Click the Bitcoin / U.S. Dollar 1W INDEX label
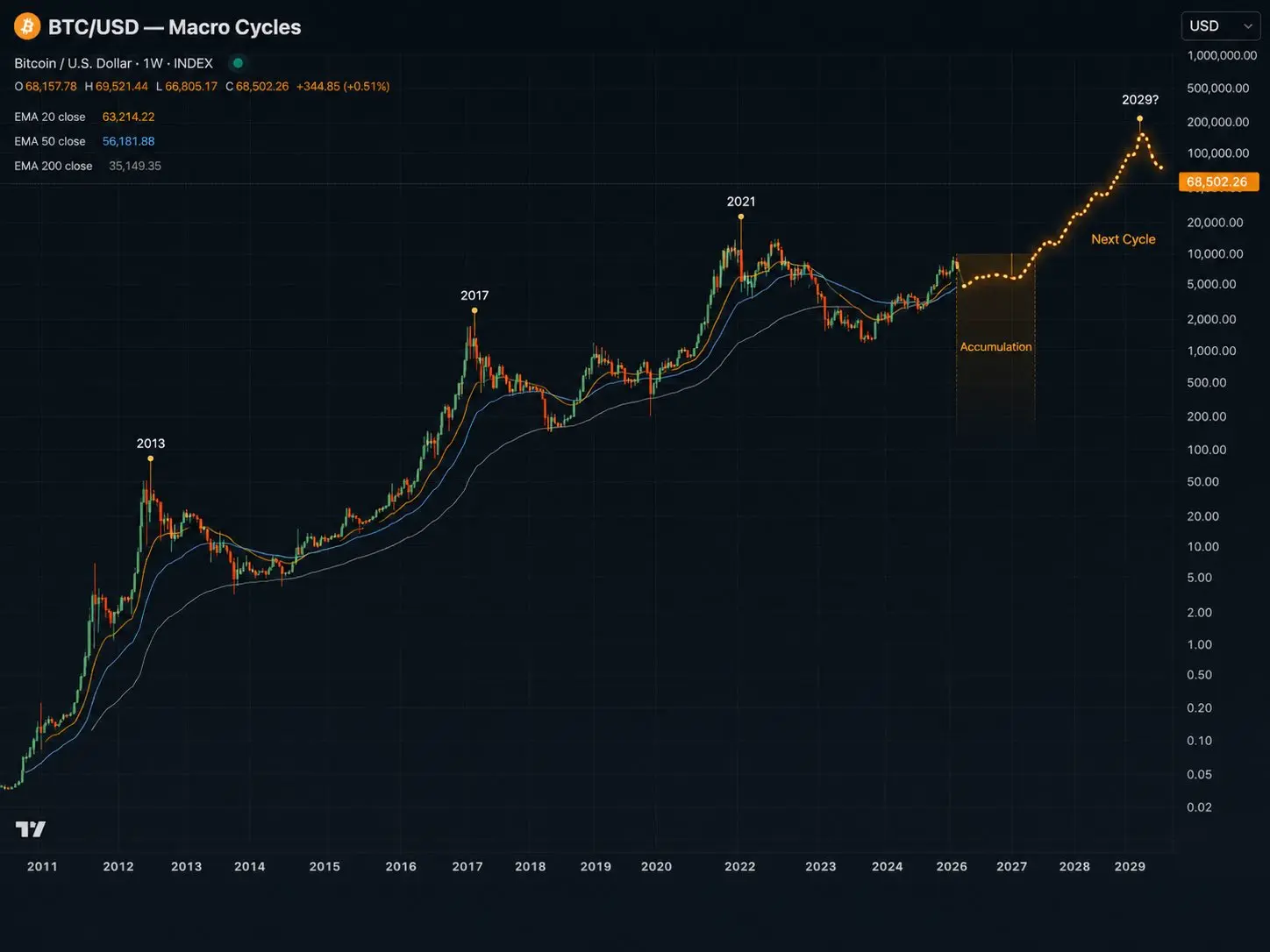 114,63
